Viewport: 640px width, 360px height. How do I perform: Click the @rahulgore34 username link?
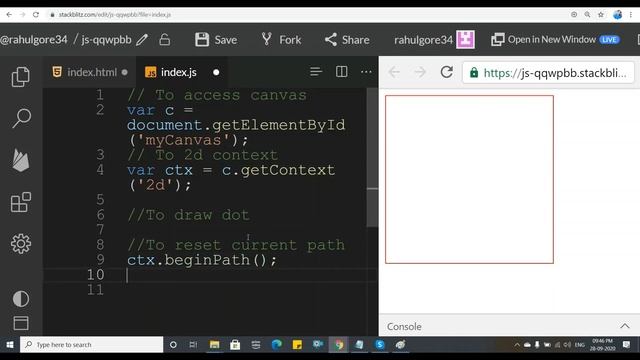pyautogui.click(x=34, y=40)
